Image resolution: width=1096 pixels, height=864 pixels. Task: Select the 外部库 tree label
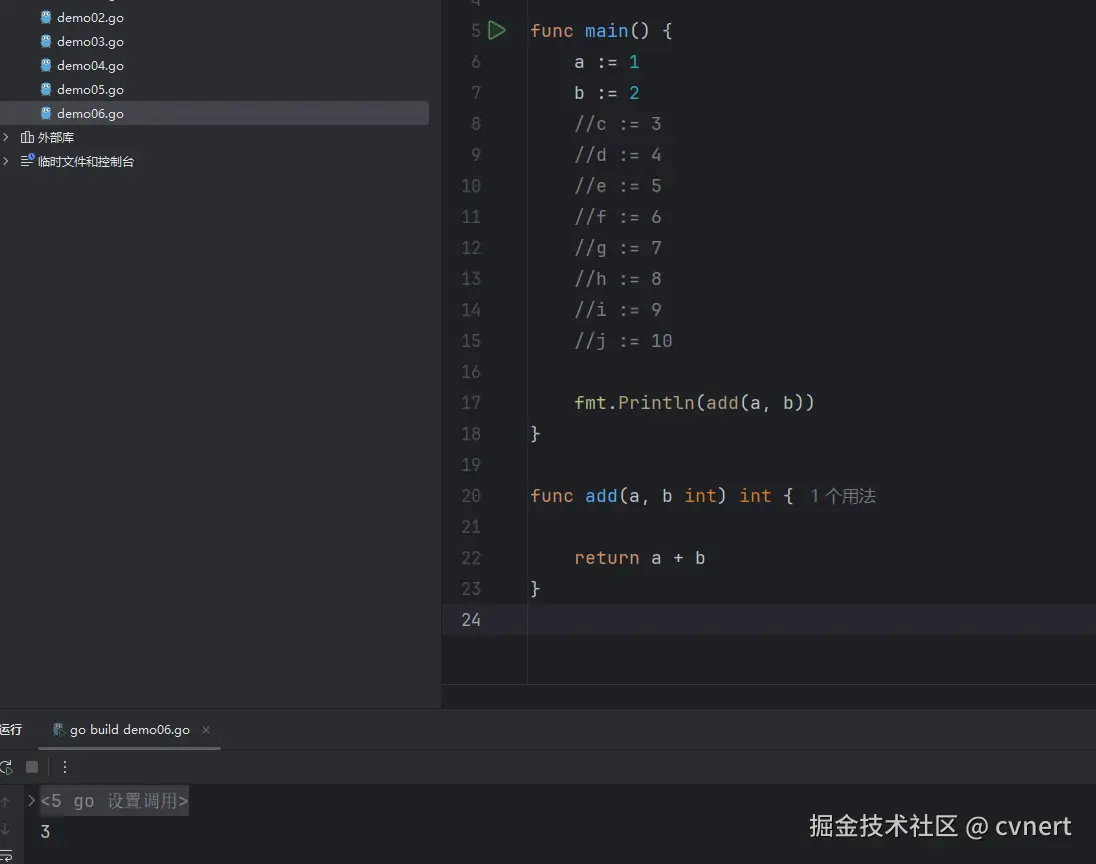[56, 137]
